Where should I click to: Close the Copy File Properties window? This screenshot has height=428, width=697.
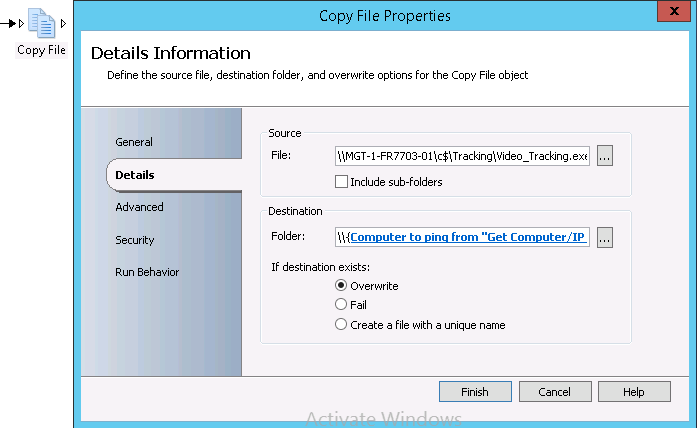[673, 11]
